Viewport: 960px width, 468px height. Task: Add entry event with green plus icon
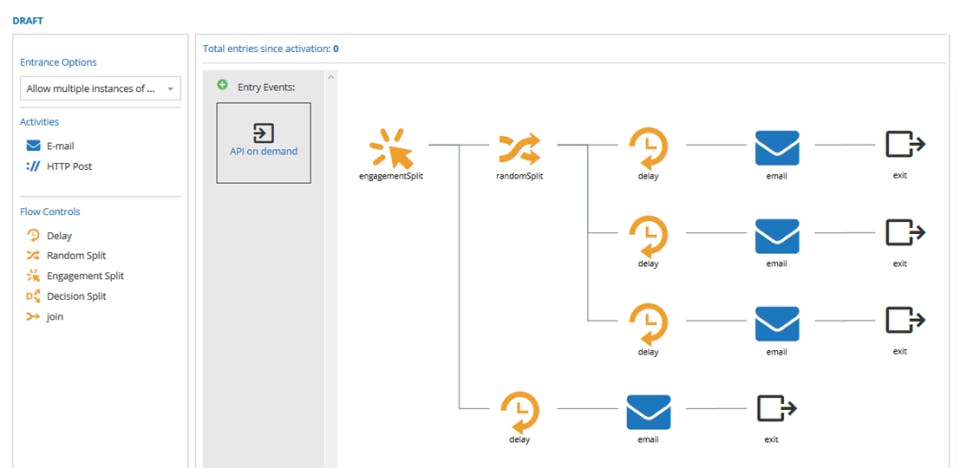[x=223, y=85]
